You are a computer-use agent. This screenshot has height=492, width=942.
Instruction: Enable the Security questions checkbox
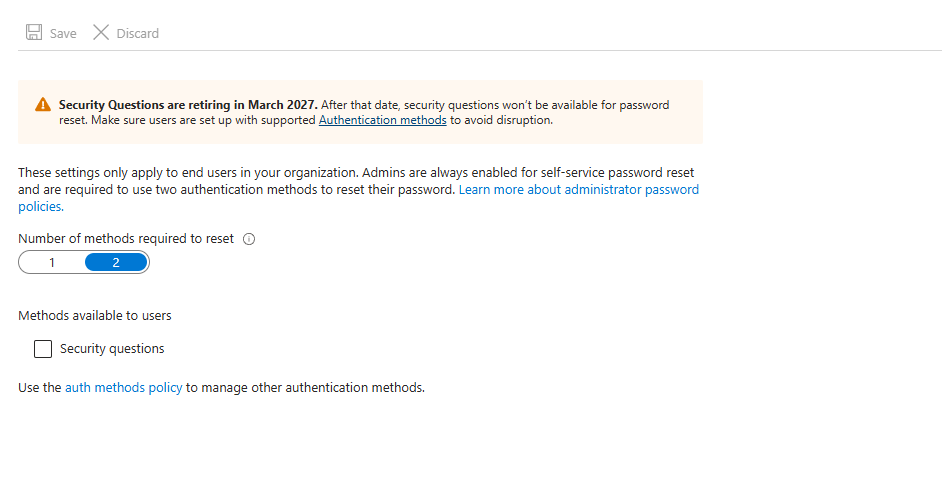click(43, 349)
